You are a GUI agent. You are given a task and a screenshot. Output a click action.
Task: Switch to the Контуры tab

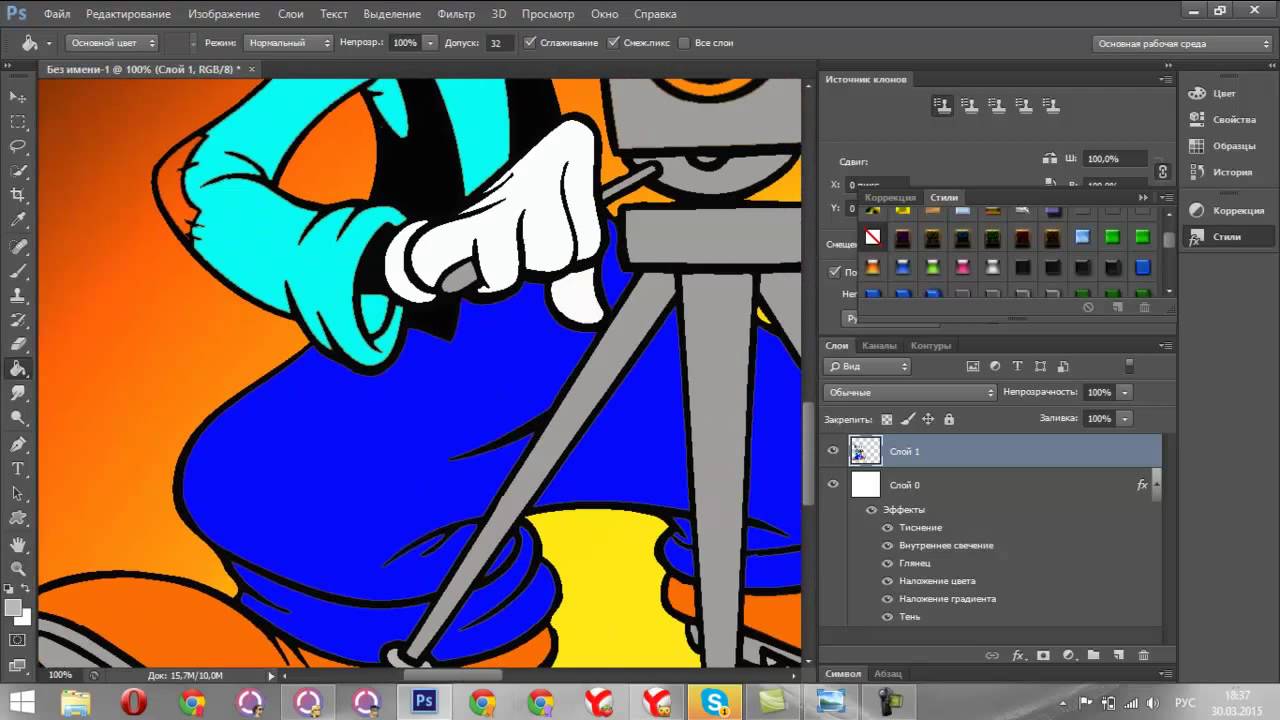931,346
